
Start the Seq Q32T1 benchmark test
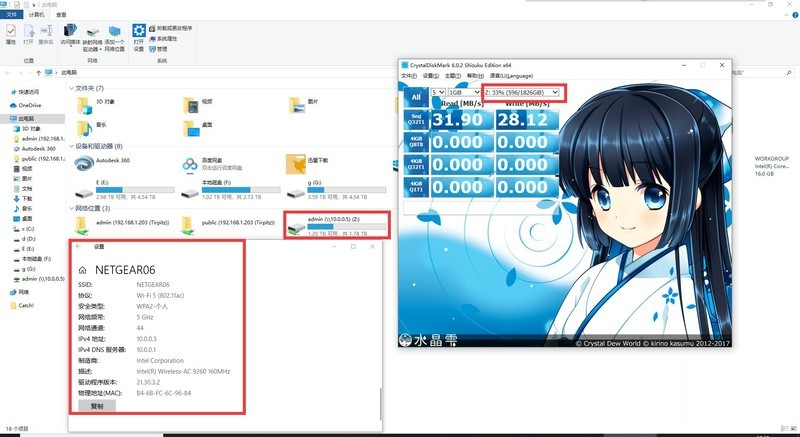416,119
